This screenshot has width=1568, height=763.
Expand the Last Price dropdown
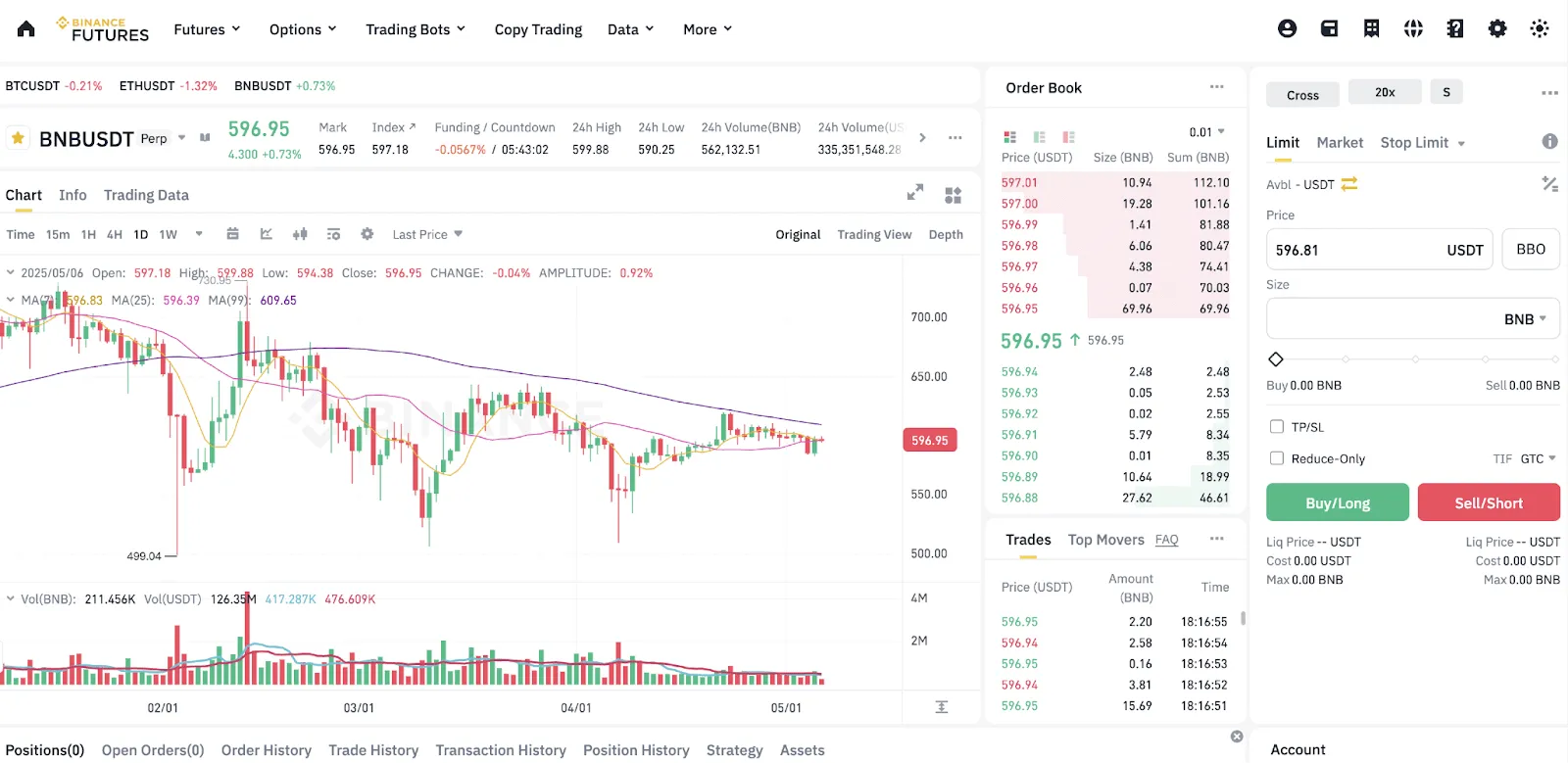click(x=427, y=235)
